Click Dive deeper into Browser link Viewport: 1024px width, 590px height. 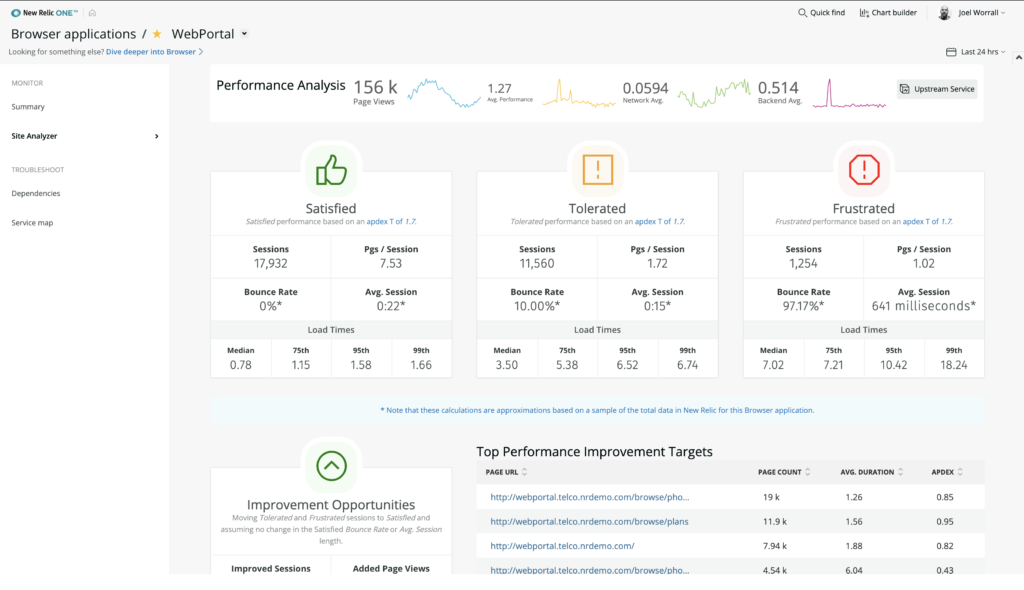154,52
